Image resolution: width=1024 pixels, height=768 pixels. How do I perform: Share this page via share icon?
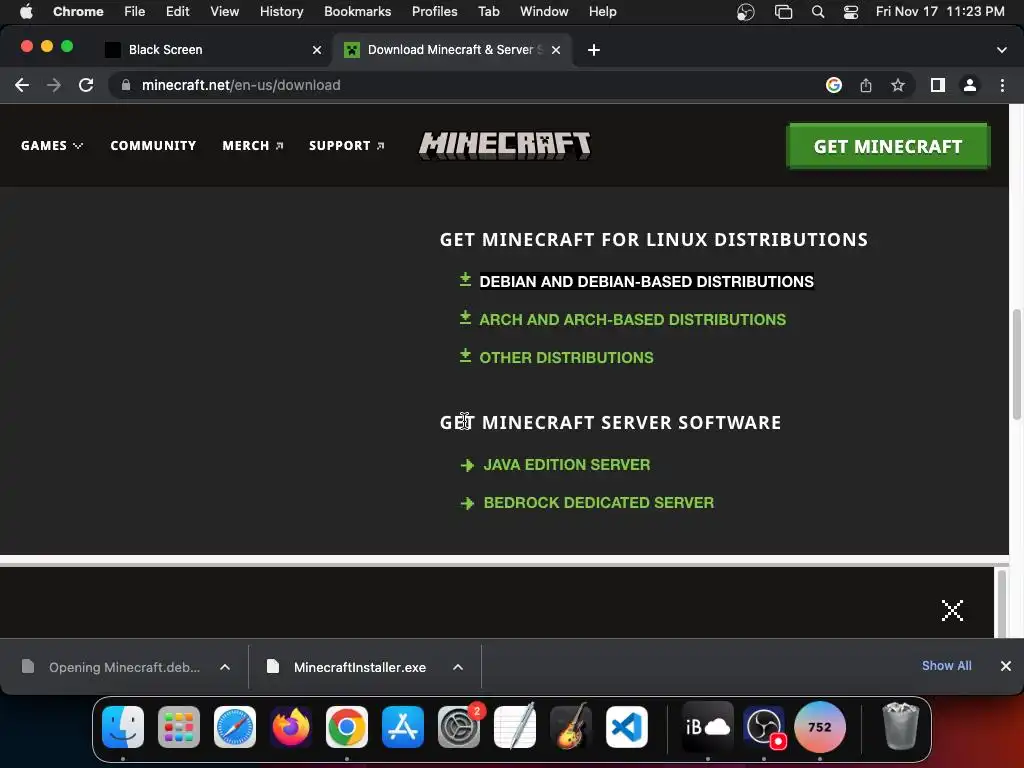(x=866, y=85)
